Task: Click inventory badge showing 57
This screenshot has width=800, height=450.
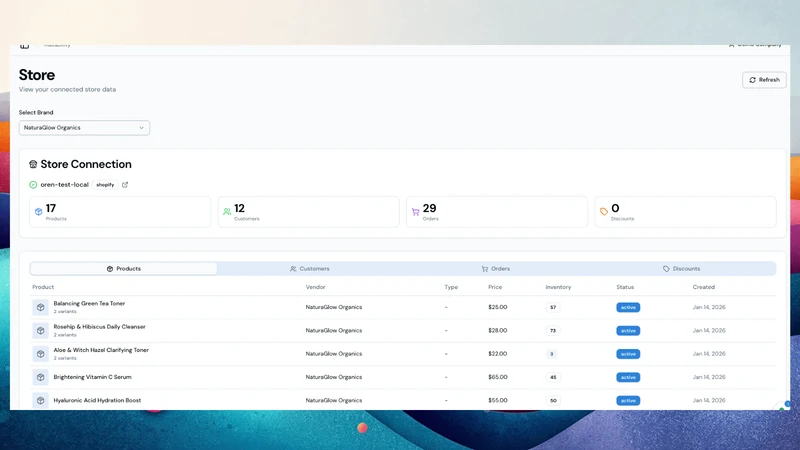Action: (553, 307)
